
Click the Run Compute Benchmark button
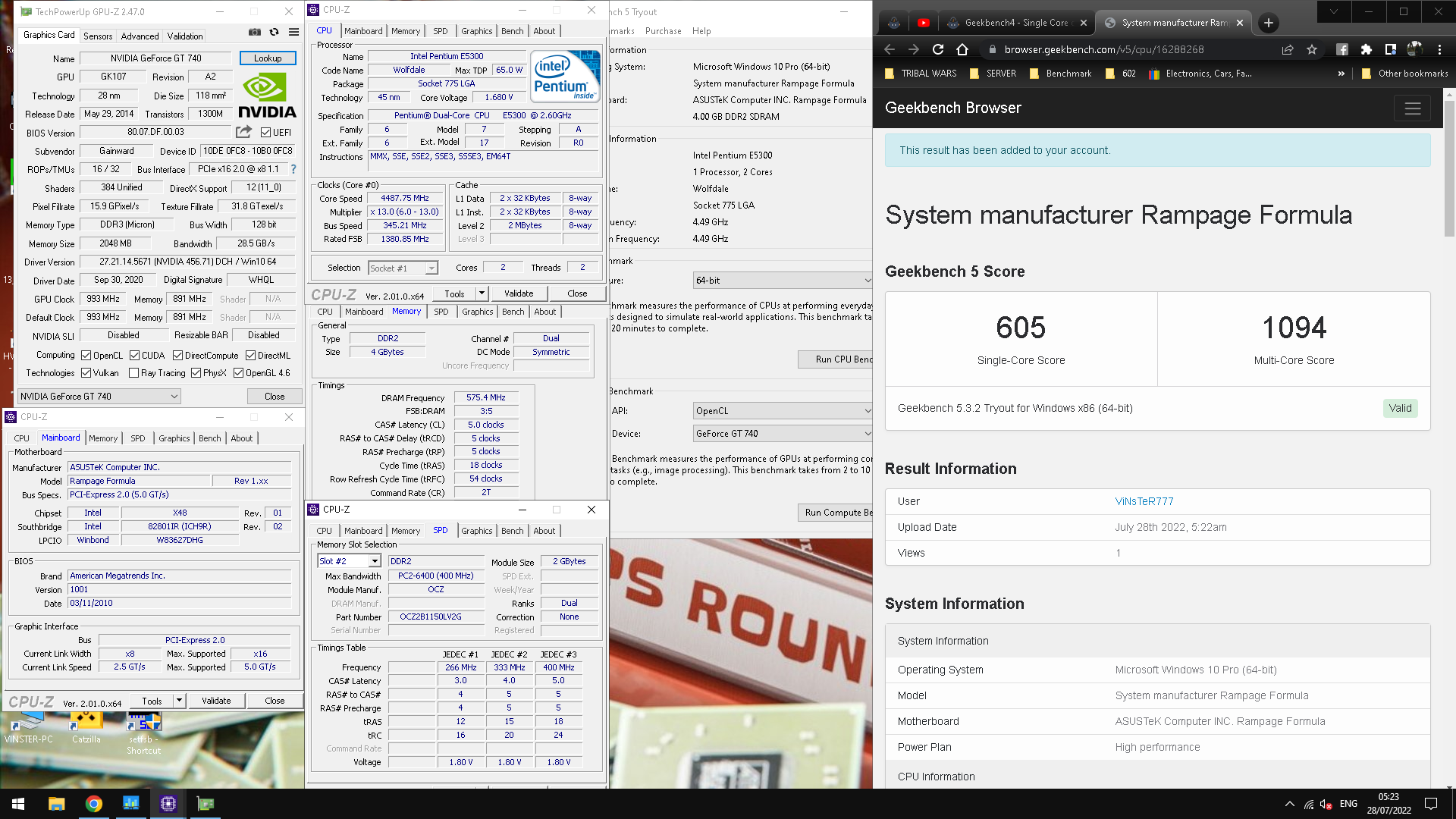[x=835, y=513]
